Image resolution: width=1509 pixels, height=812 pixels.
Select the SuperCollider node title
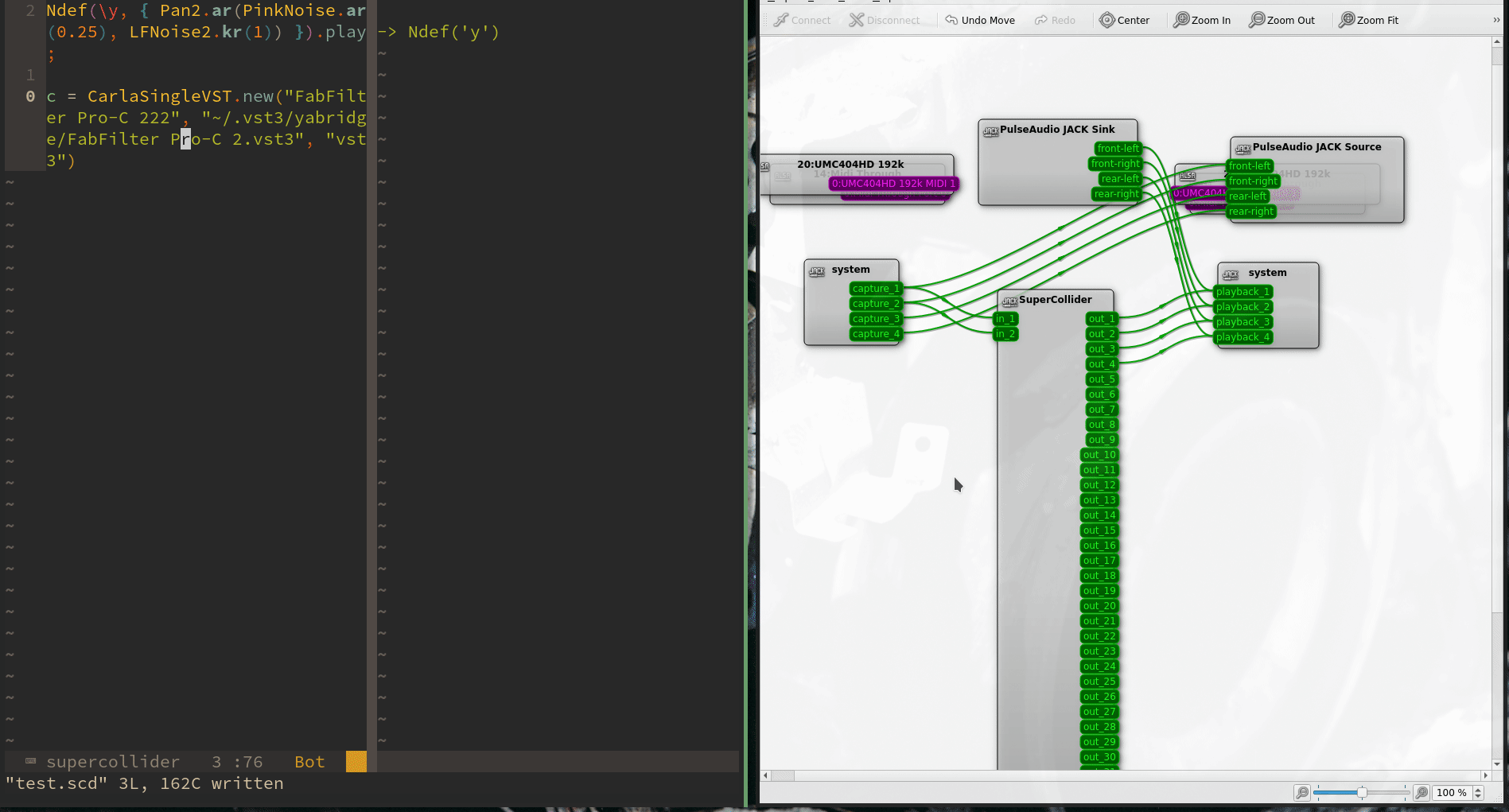[x=1056, y=299]
